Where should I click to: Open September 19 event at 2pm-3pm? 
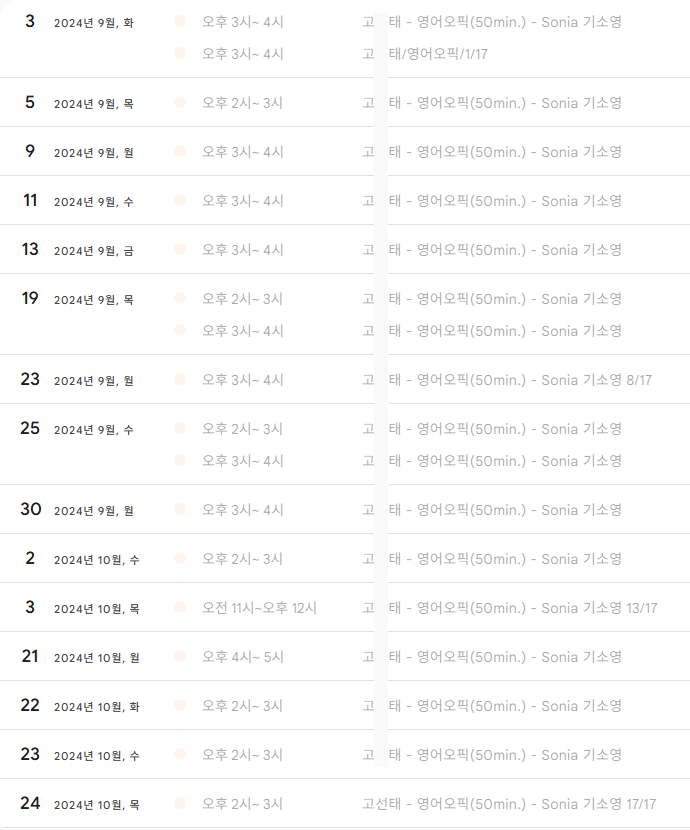click(x=492, y=299)
